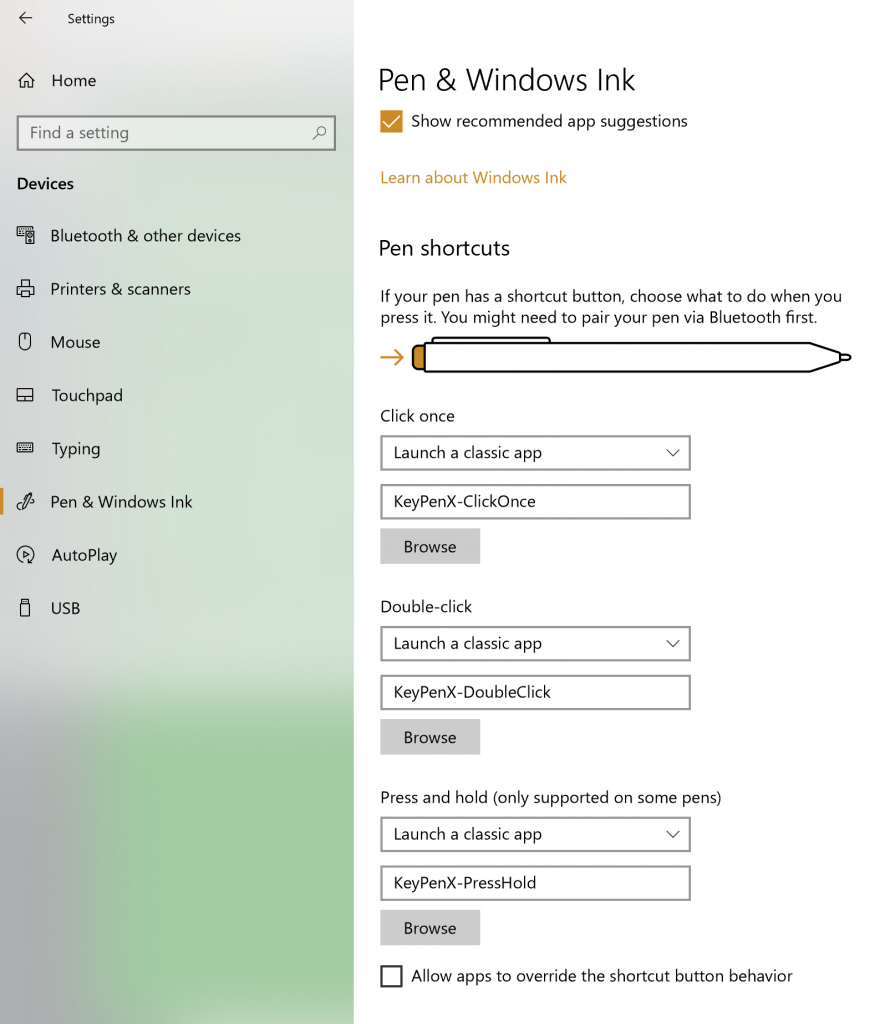The width and height of the screenshot is (885, 1024).
Task: Select Pen & Windows Ink label
Action: pos(121,502)
